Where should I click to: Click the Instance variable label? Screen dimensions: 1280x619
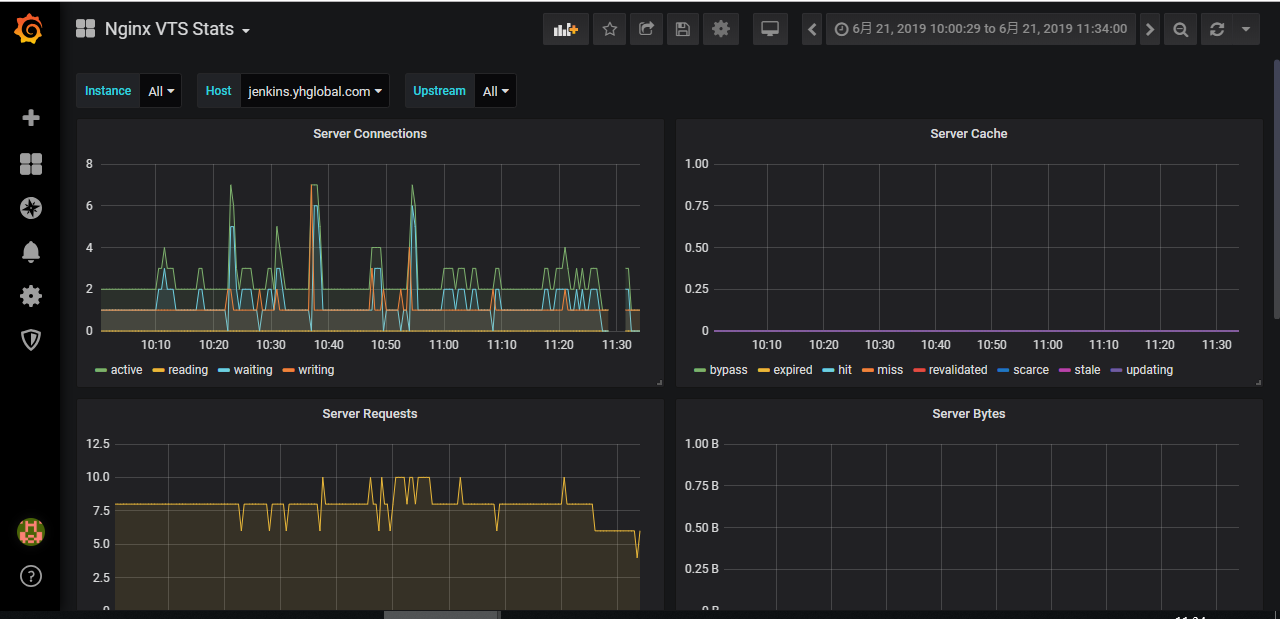coord(108,91)
